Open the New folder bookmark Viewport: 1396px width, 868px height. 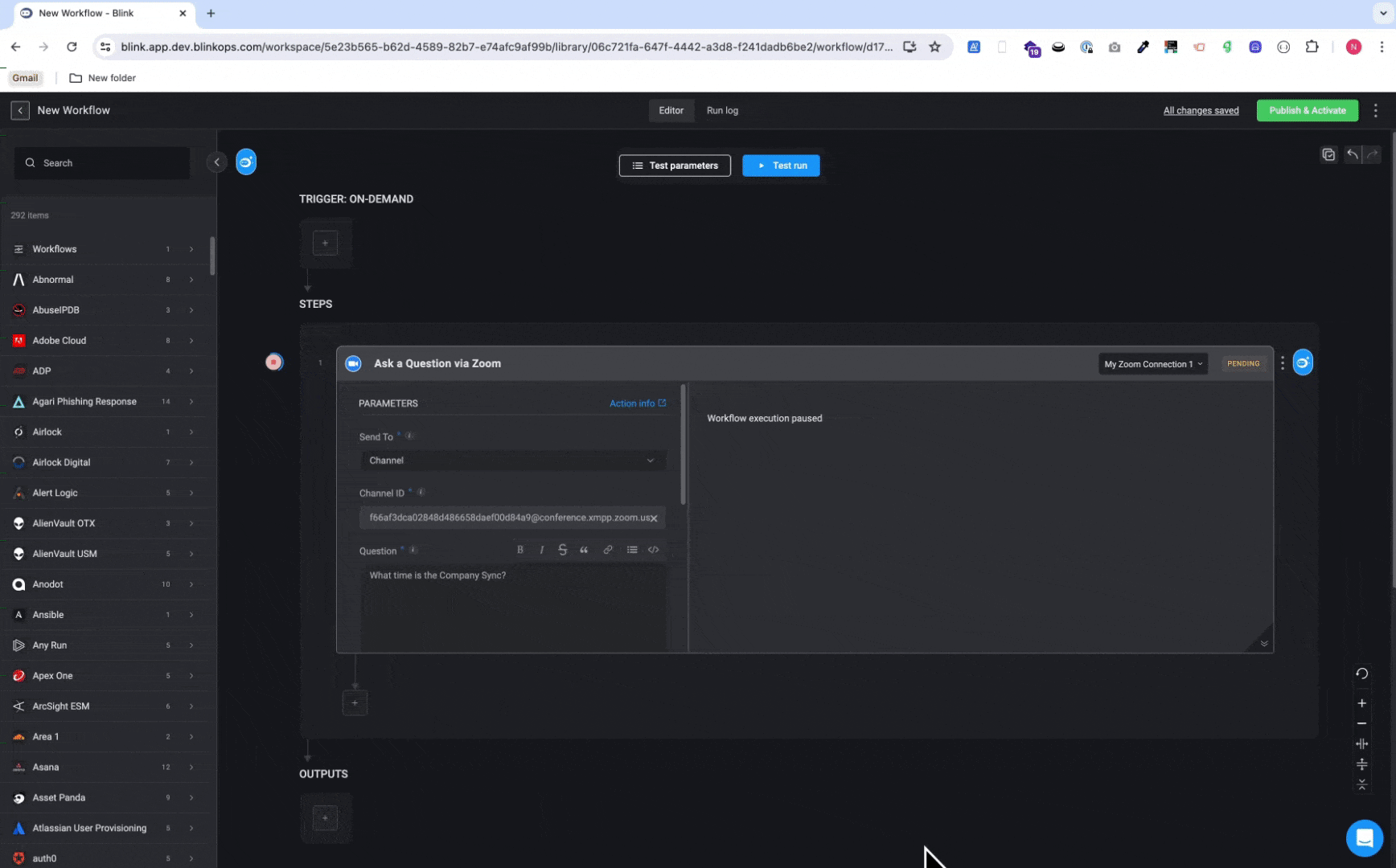pos(103,78)
